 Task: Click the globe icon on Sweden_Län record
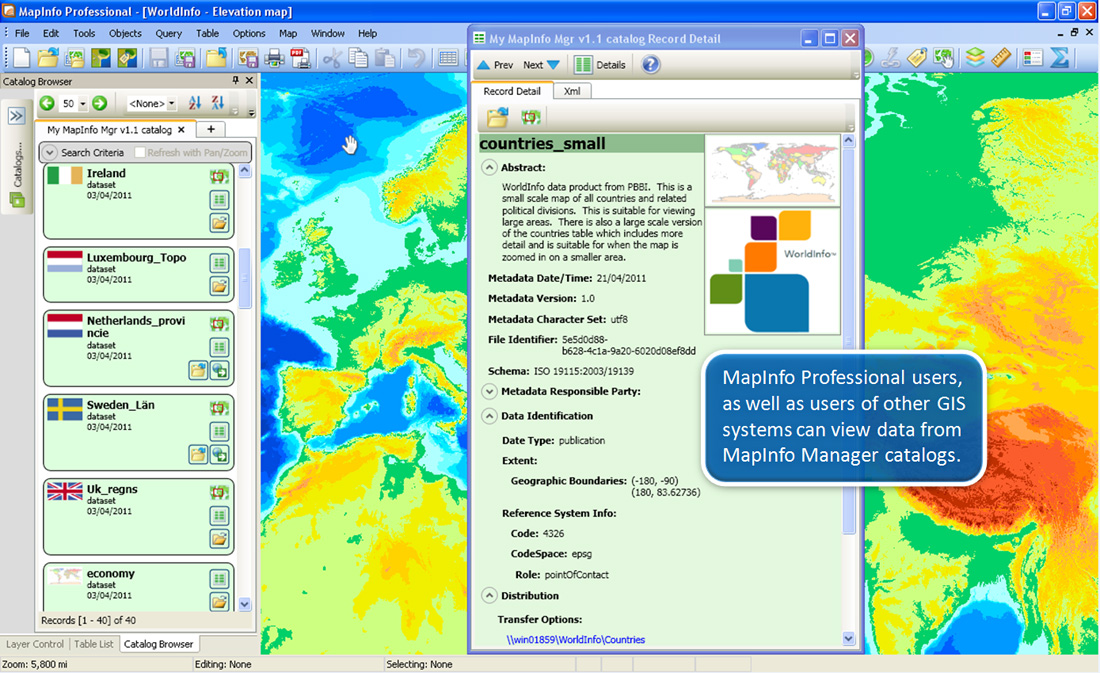[x=220, y=455]
